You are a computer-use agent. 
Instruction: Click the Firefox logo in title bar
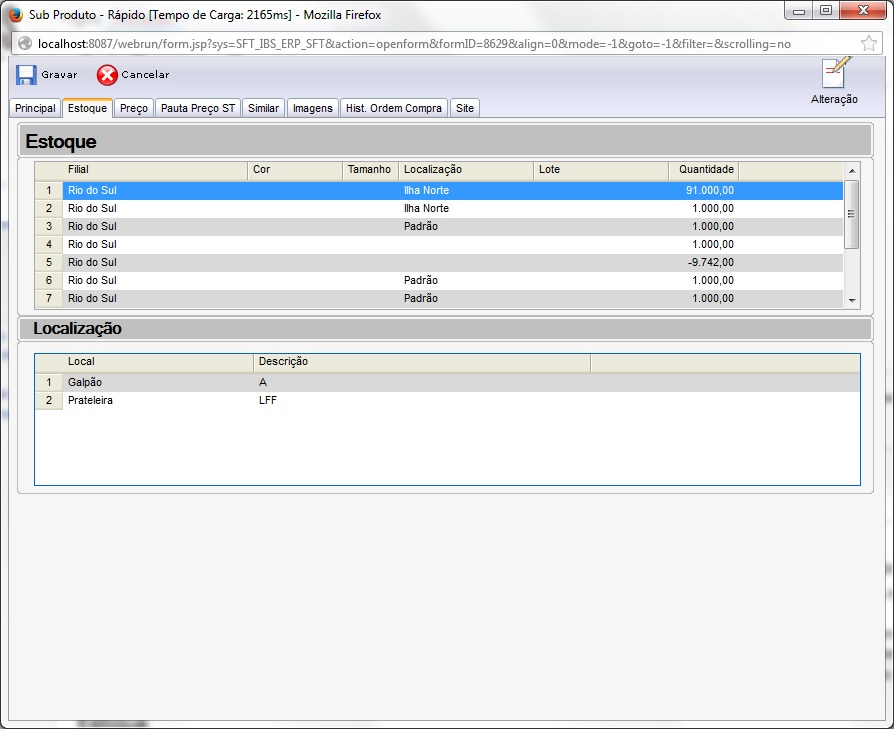pos(15,14)
